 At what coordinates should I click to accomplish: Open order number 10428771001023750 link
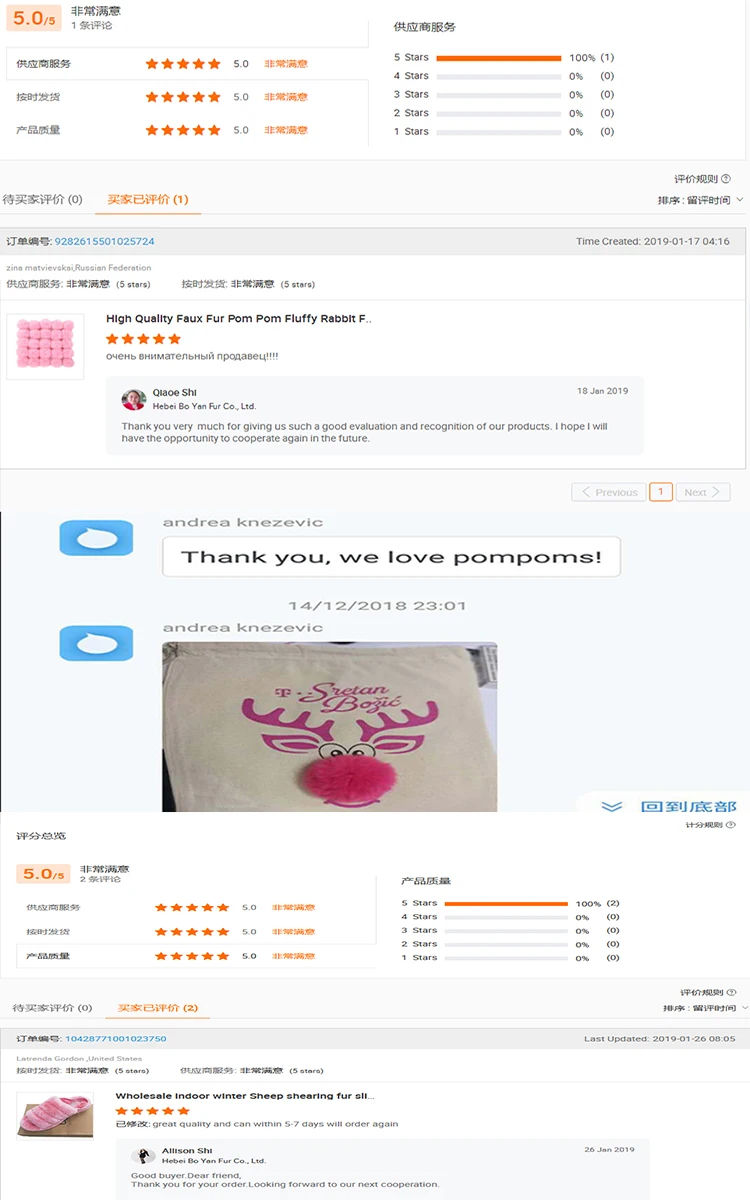116,1039
